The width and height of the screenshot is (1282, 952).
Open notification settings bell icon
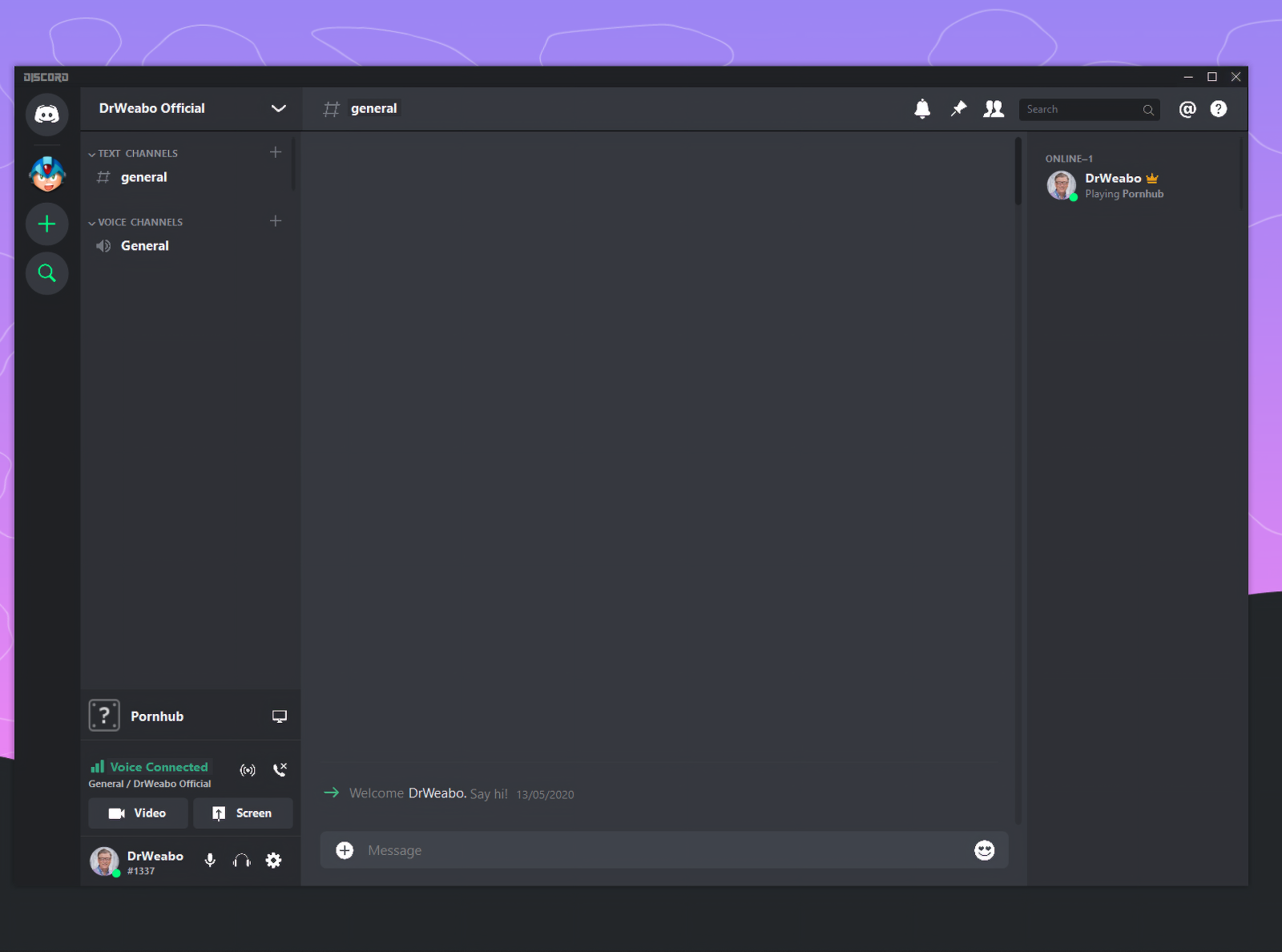coord(922,109)
